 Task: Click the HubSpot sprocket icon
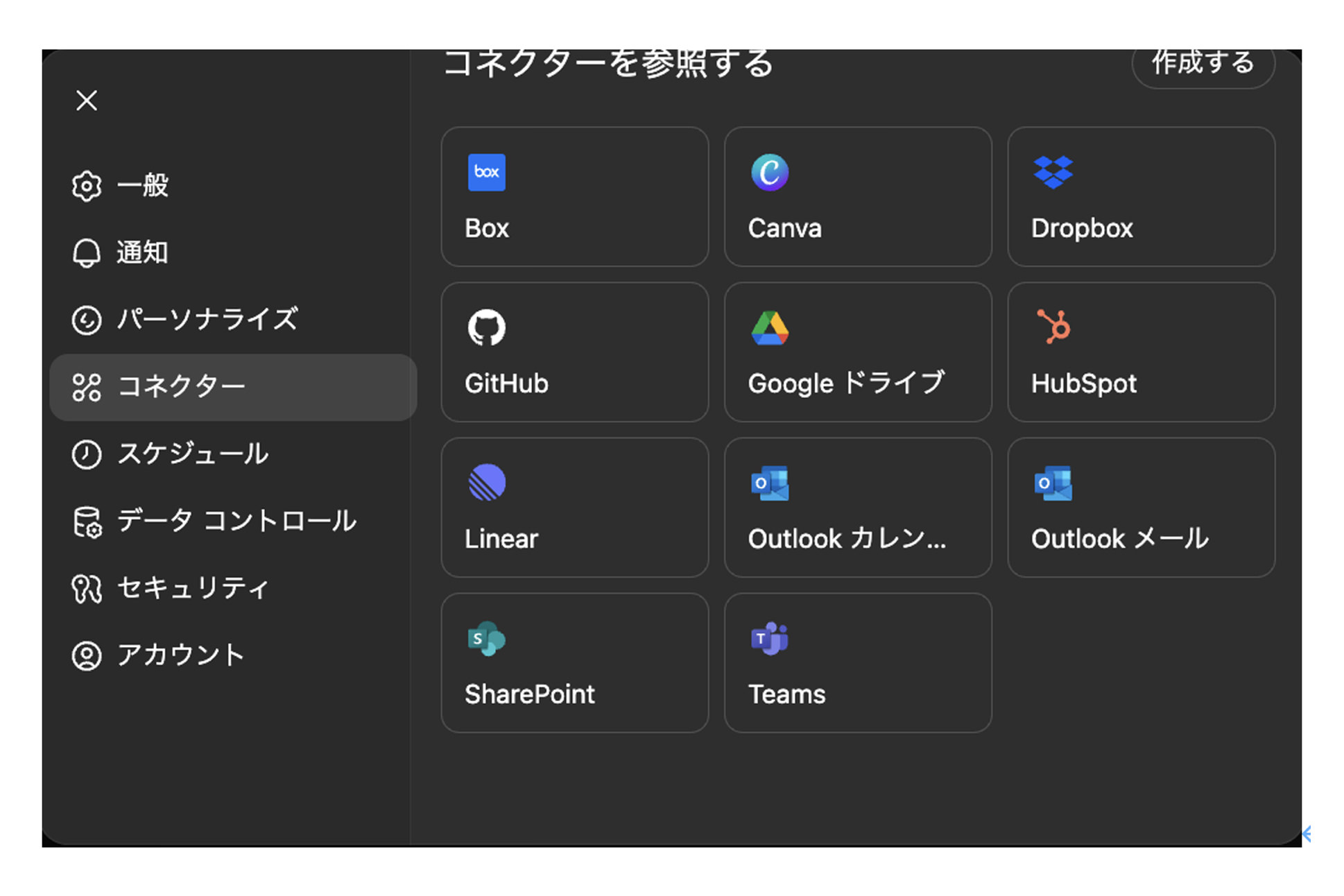(1053, 326)
